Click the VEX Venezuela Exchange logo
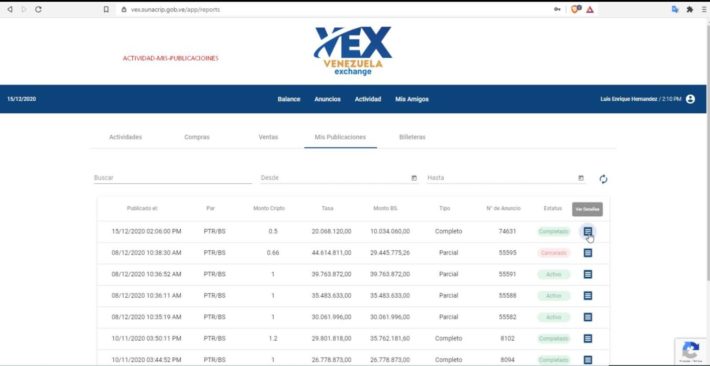The width and height of the screenshot is (710, 366). tap(352, 51)
